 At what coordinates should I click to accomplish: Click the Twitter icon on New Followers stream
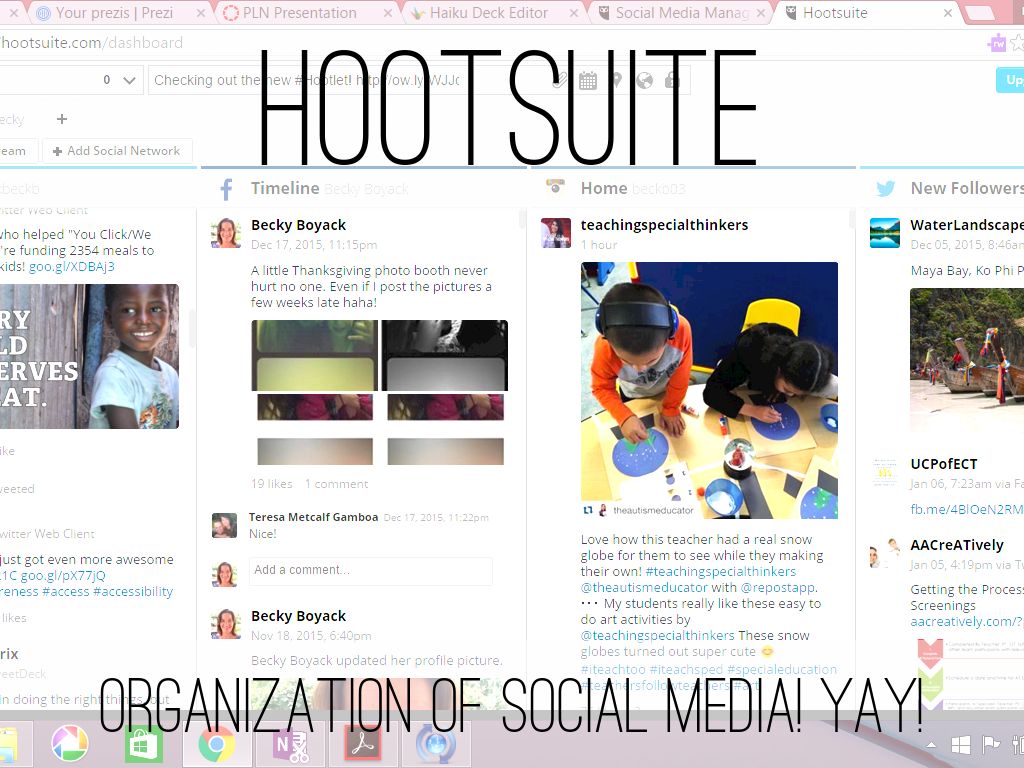pos(885,189)
